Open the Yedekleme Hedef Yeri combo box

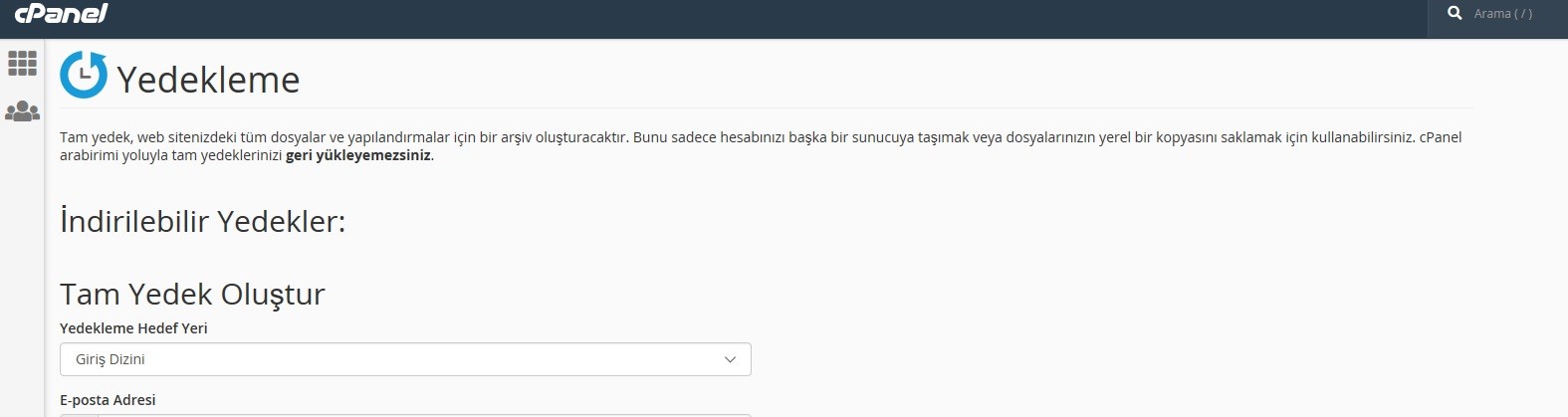(405, 359)
